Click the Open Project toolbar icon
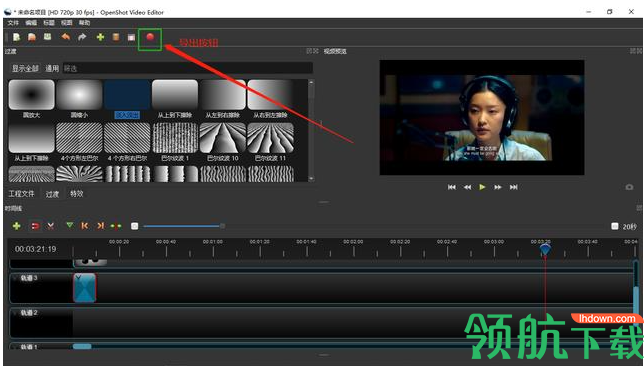Viewport: 644px width, 366px height. pos(32,37)
